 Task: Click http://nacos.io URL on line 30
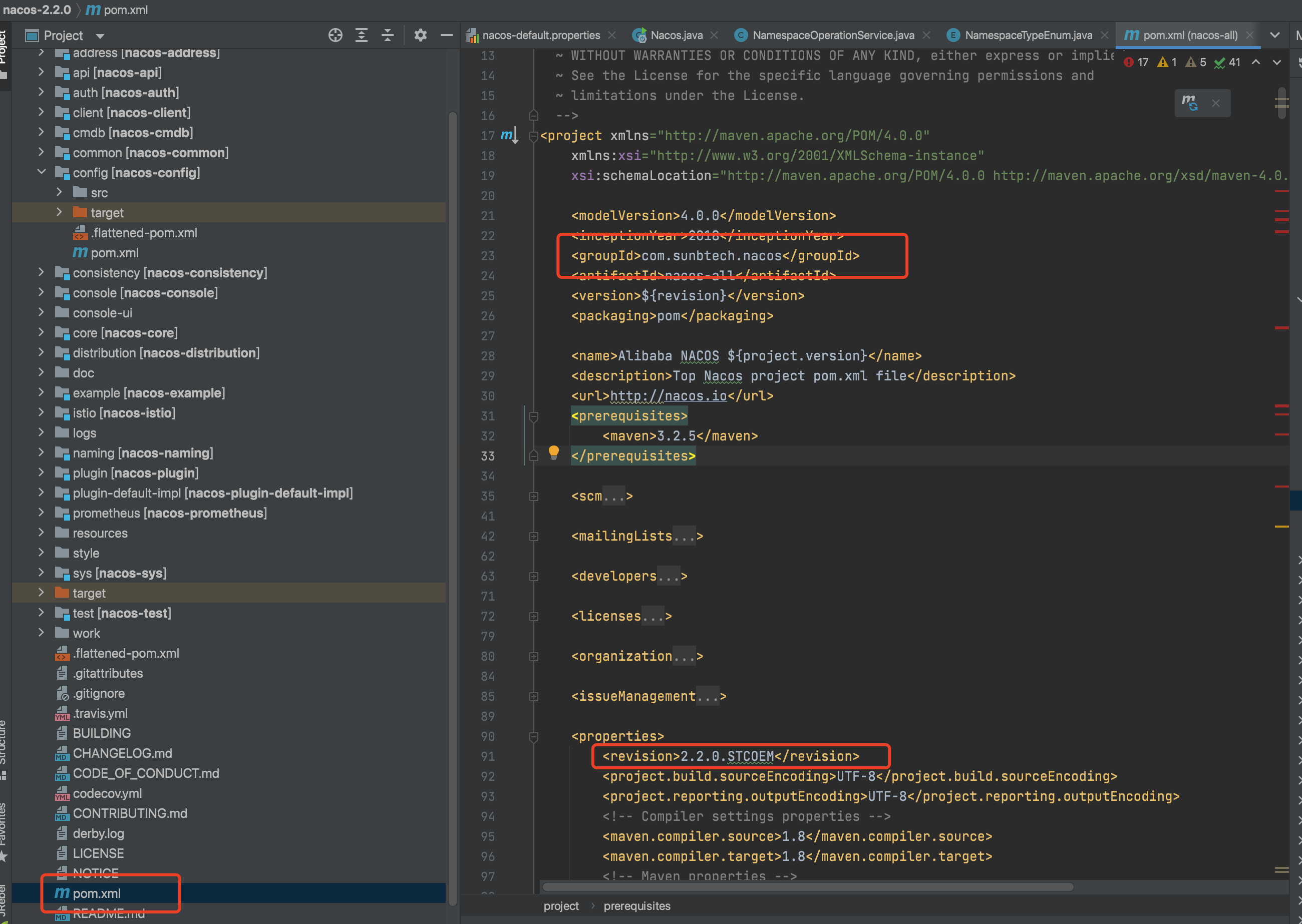[x=668, y=395]
